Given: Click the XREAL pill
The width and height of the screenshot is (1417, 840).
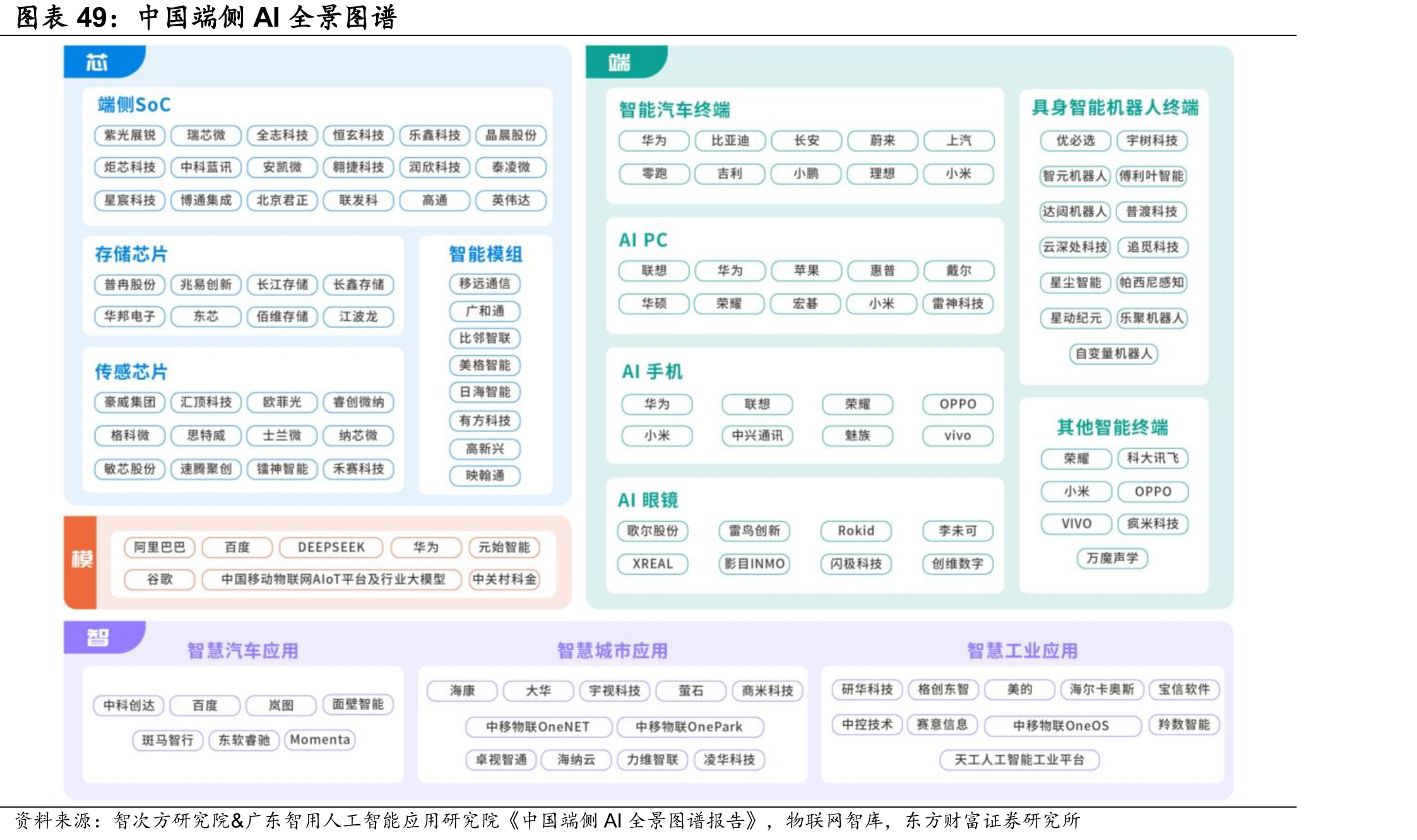Looking at the screenshot, I should click(653, 564).
